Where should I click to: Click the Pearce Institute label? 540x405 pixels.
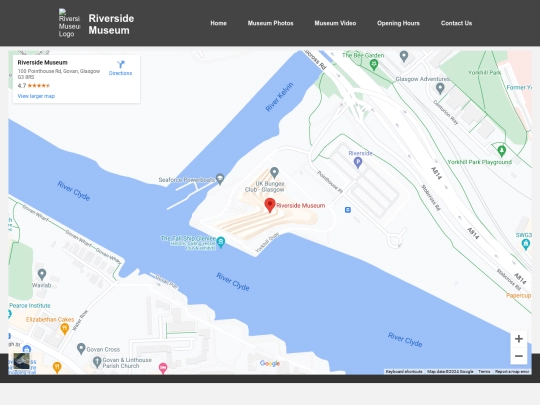[x=30, y=305]
